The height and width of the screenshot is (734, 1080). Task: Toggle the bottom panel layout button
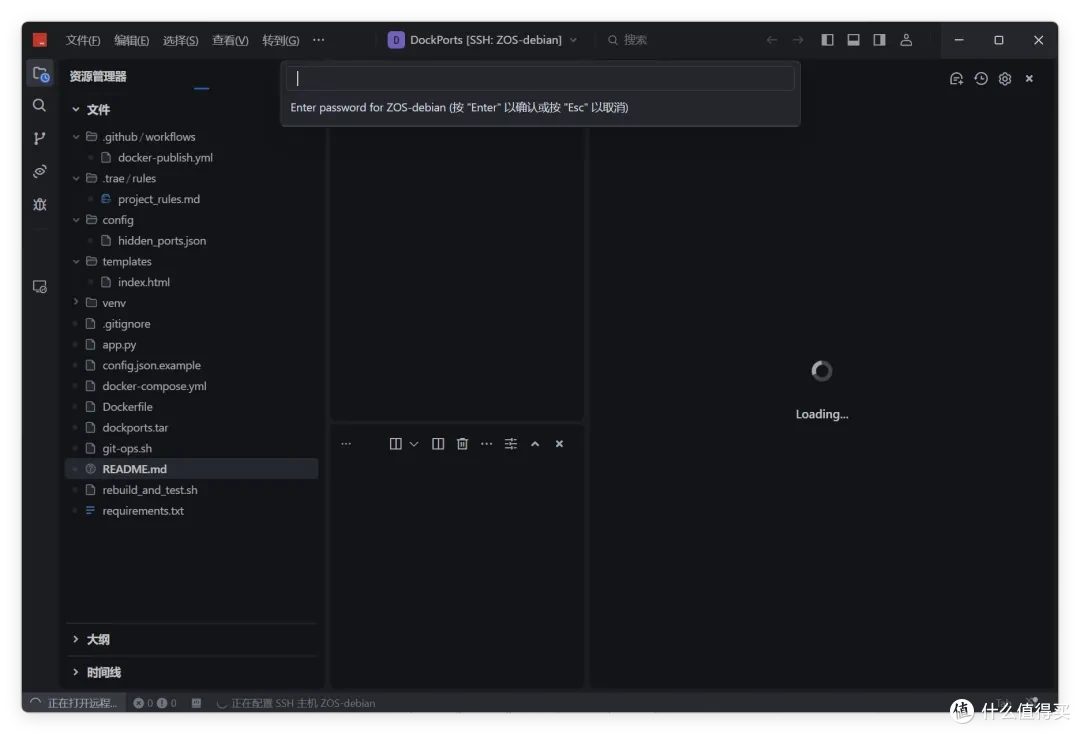[853, 40]
